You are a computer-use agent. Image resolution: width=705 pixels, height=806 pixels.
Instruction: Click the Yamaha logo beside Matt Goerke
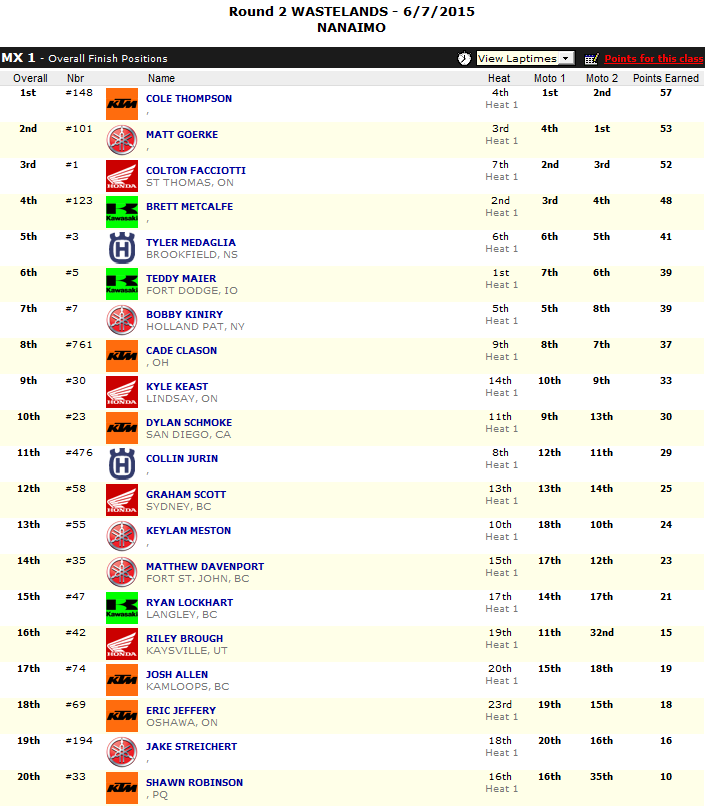(x=121, y=140)
